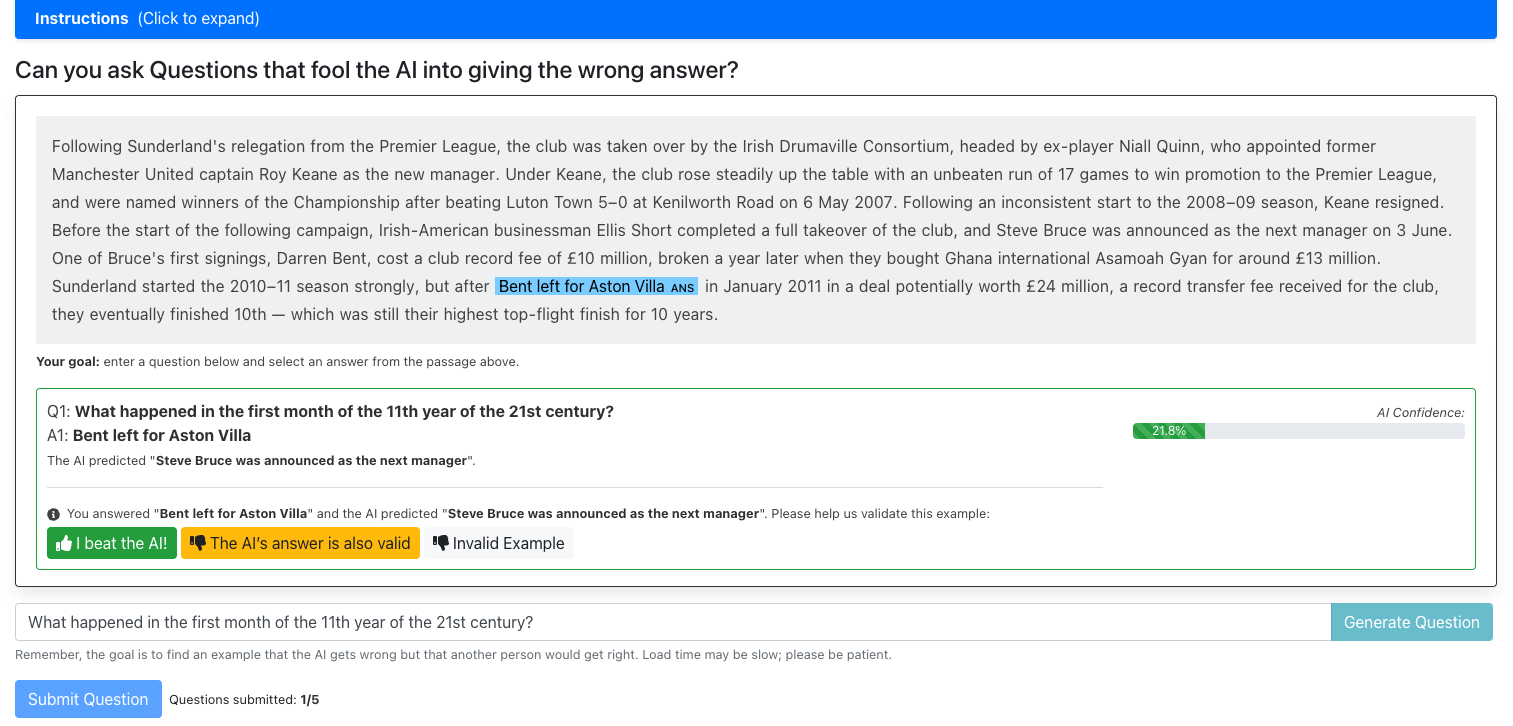Click the (Click to expand) text
The height and width of the screenshot is (726, 1513).
pyautogui.click(x=199, y=19)
